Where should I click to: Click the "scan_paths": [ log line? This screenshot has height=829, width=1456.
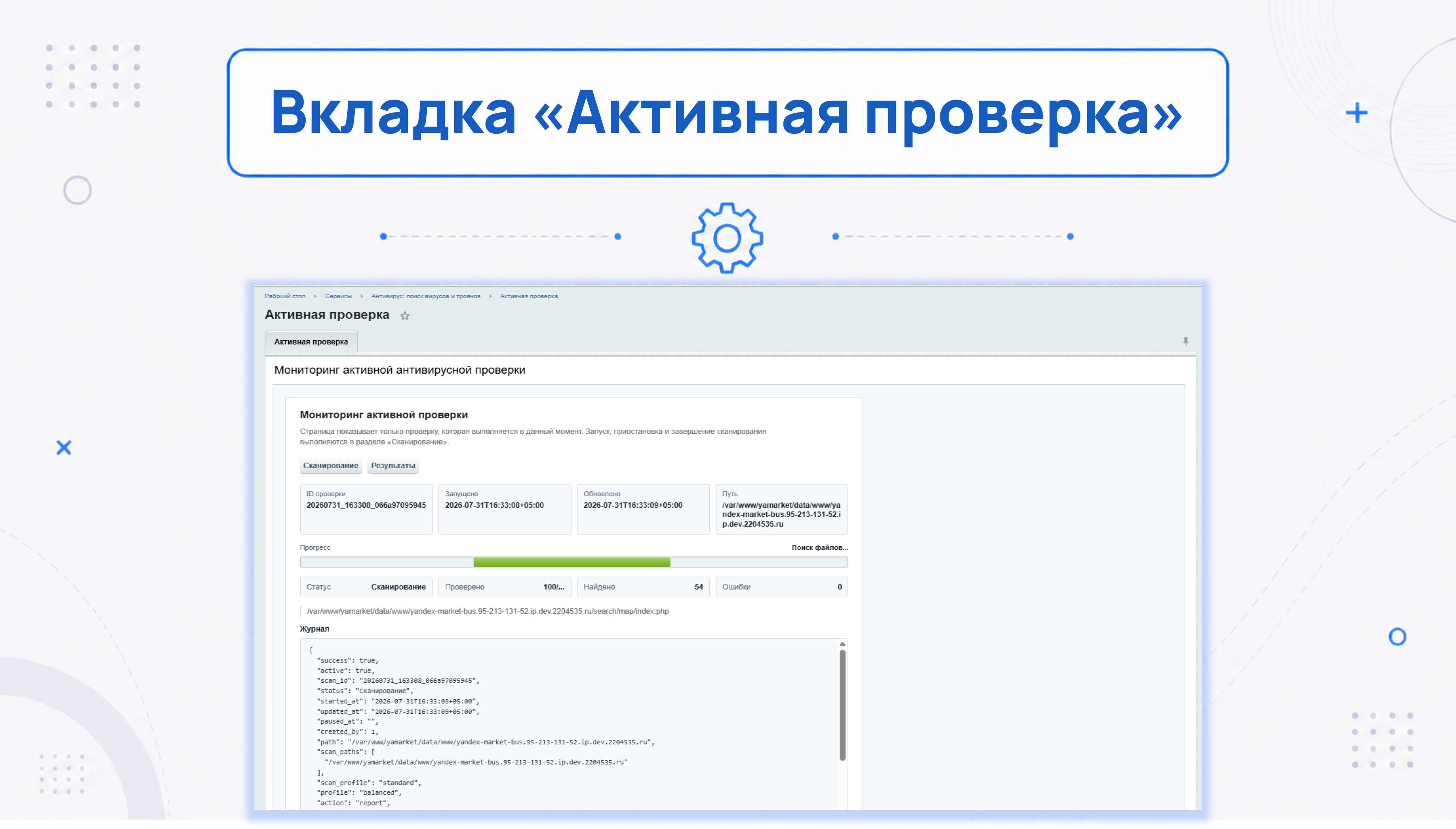pos(346,752)
